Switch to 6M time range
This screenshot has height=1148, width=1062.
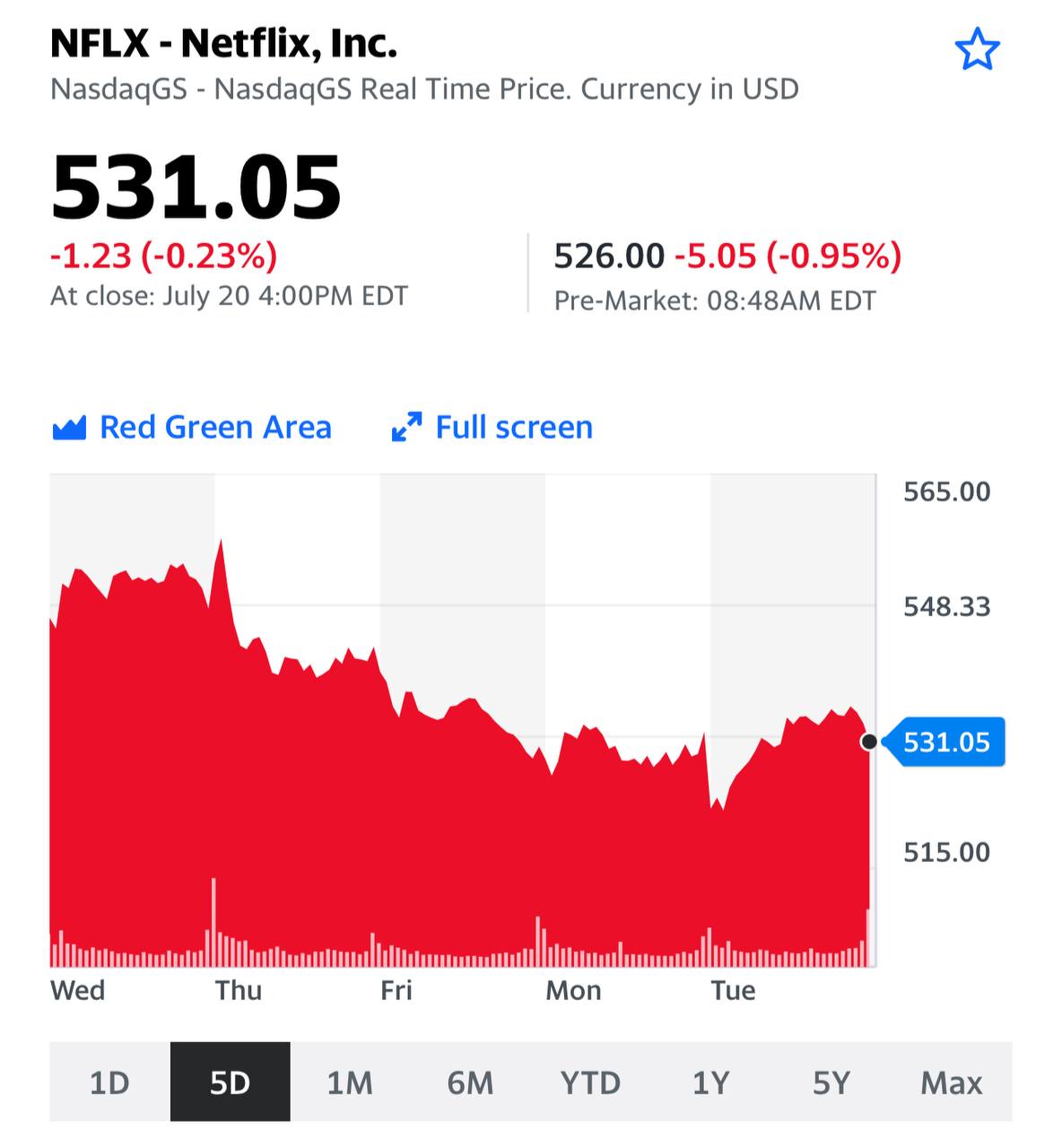(470, 1082)
